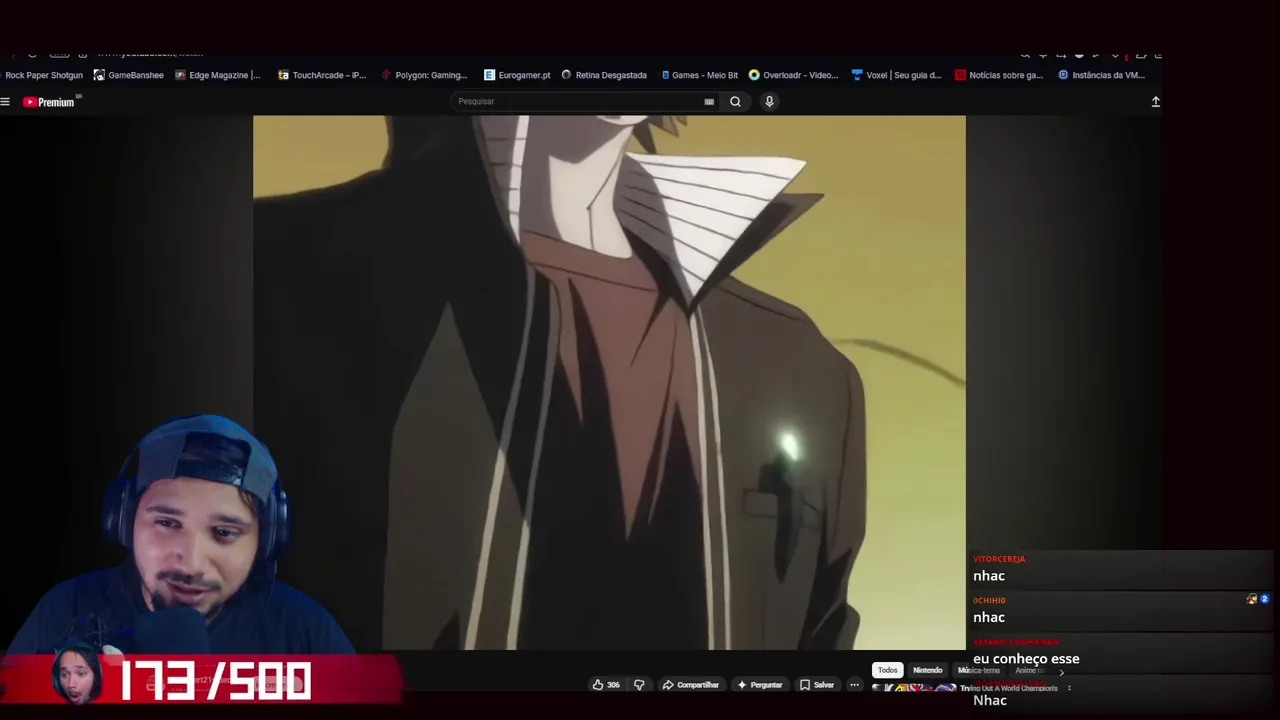Go to YouTube Premium home logo
1280x720 pixels.
49,101
